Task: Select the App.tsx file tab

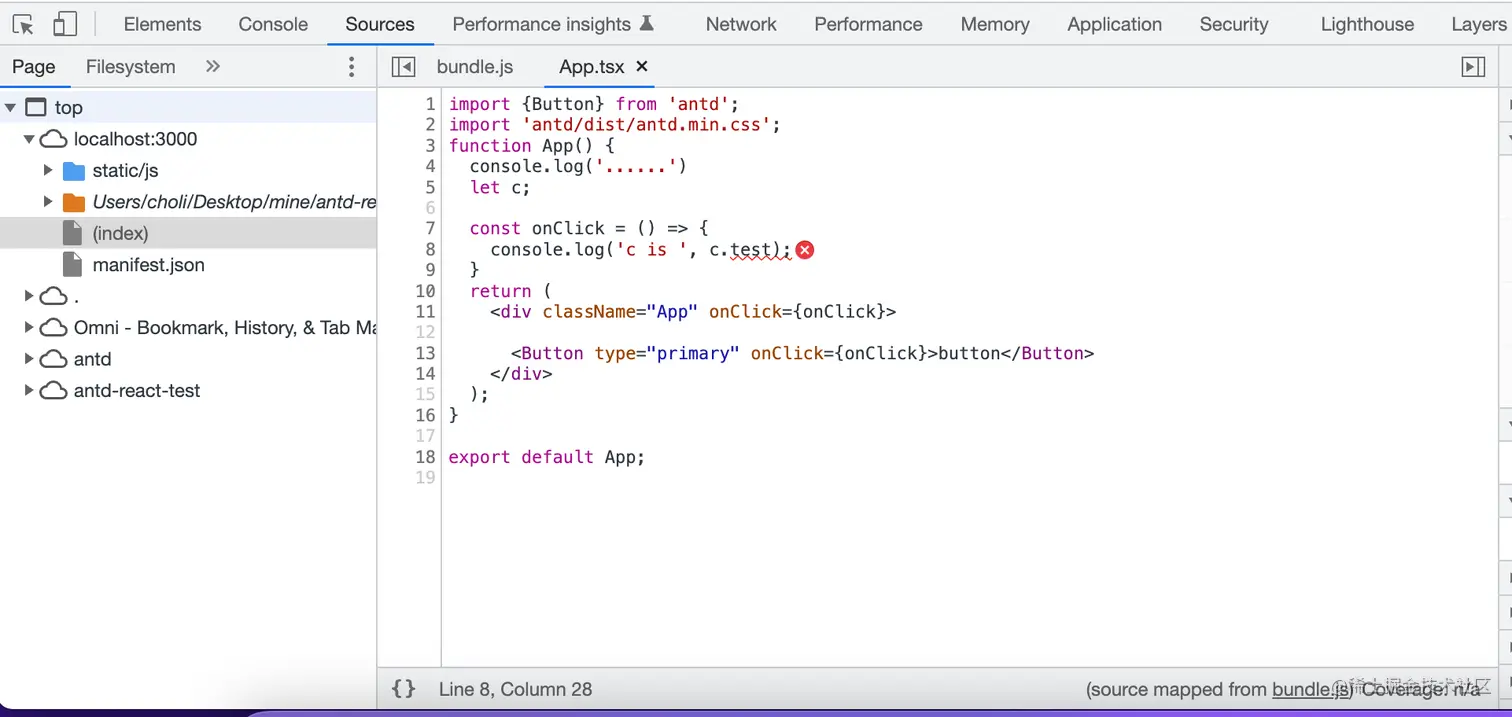Action: (x=592, y=67)
